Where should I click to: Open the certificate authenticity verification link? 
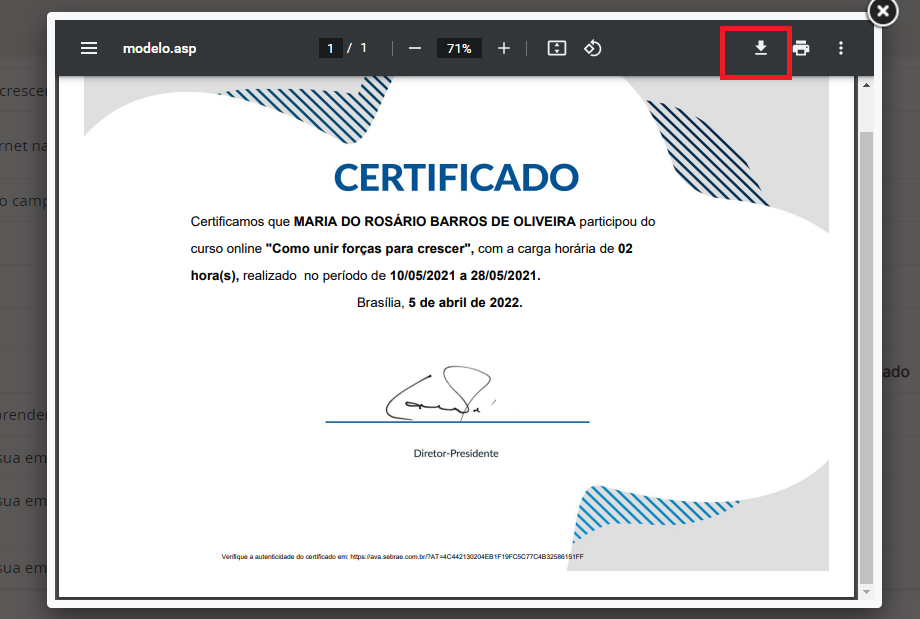click(466, 556)
